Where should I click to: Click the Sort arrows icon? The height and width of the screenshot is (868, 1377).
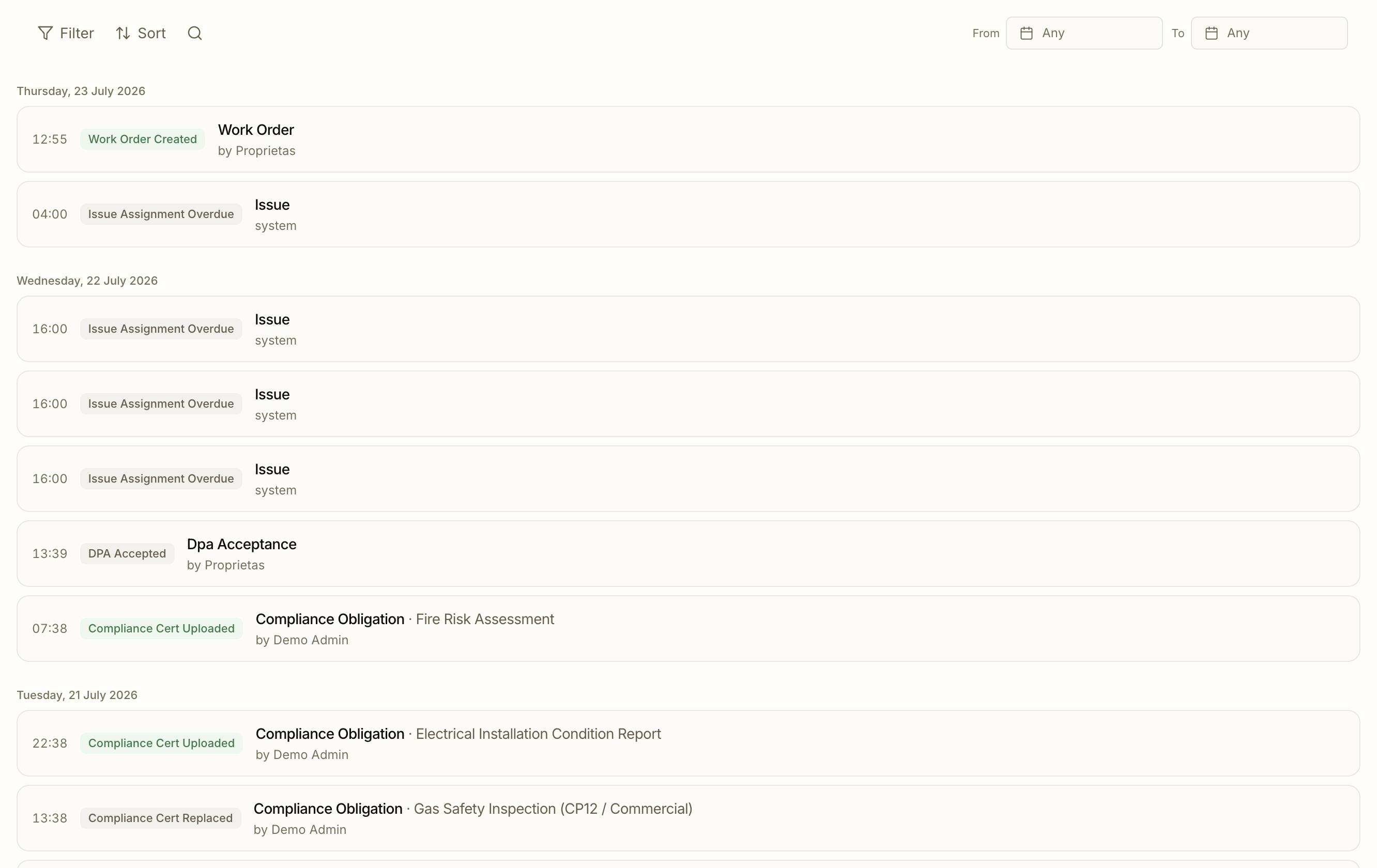tap(123, 33)
